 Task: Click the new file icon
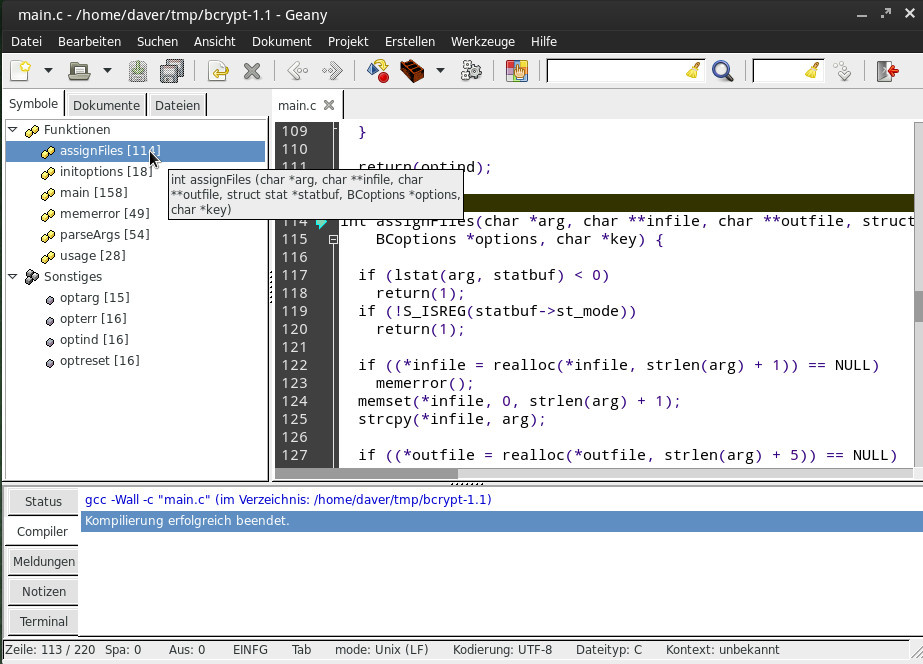pyautogui.click(x=21, y=71)
